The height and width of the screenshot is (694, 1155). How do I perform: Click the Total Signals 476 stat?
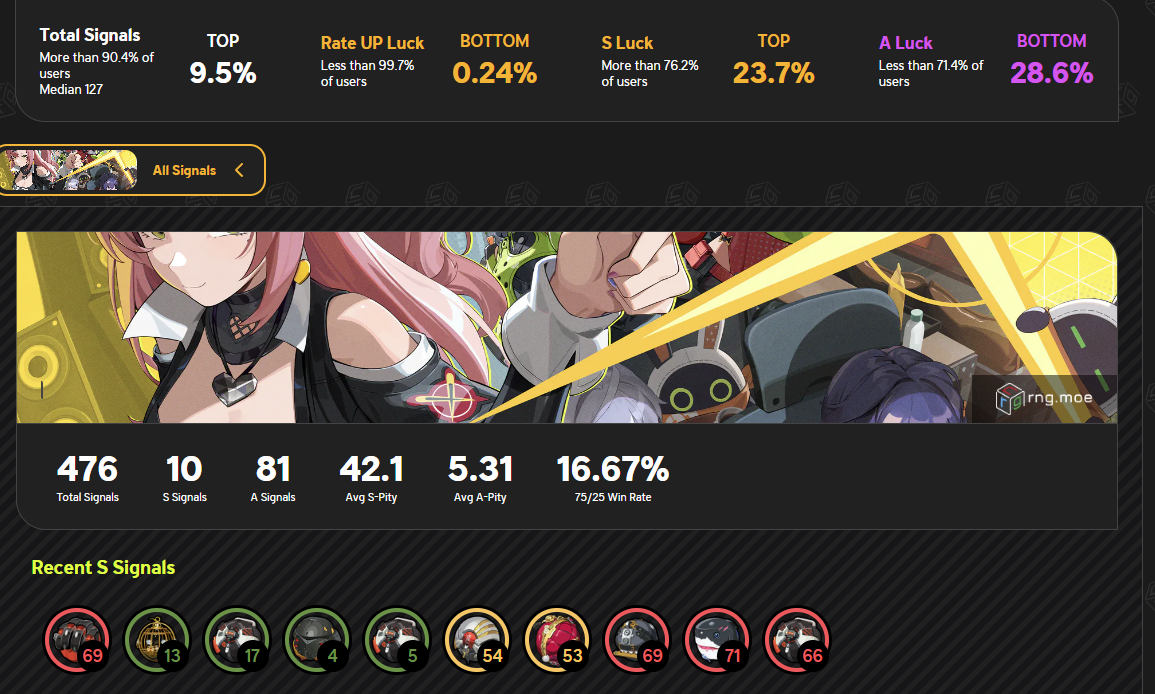click(x=88, y=477)
